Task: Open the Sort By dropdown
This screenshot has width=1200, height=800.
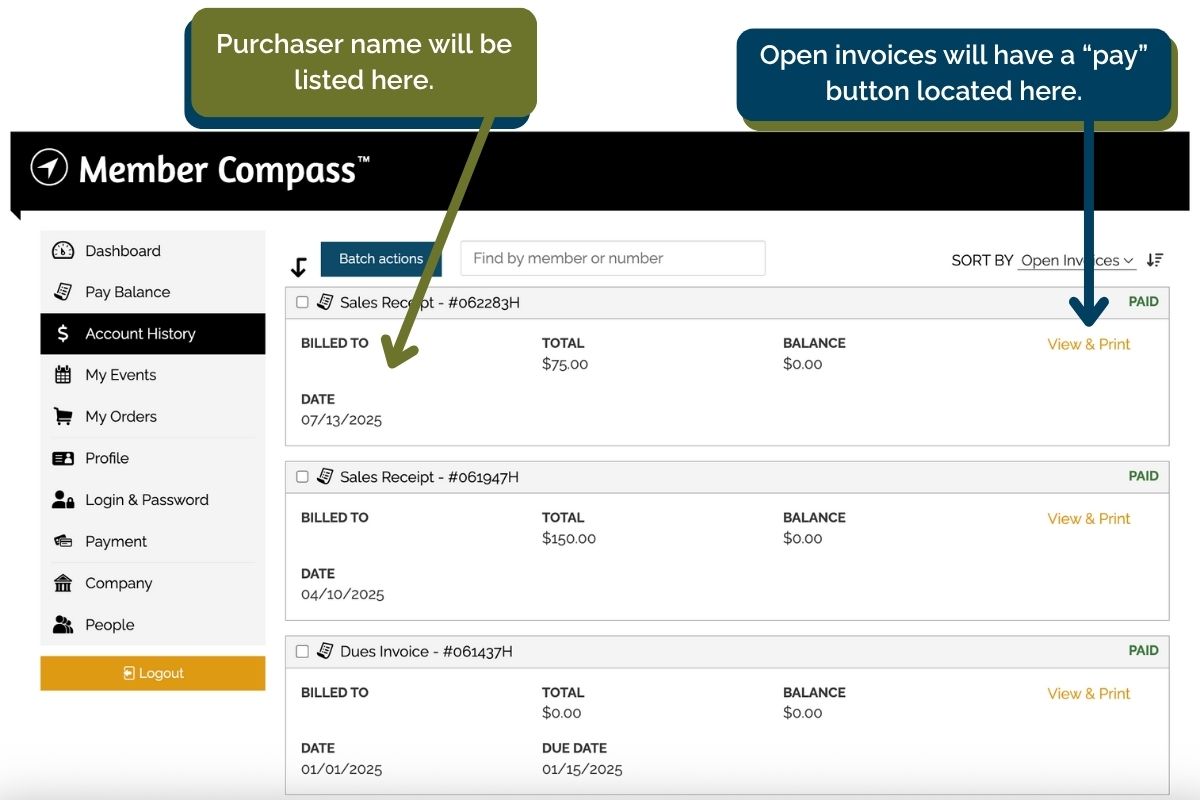Action: [x=1076, y=260]
